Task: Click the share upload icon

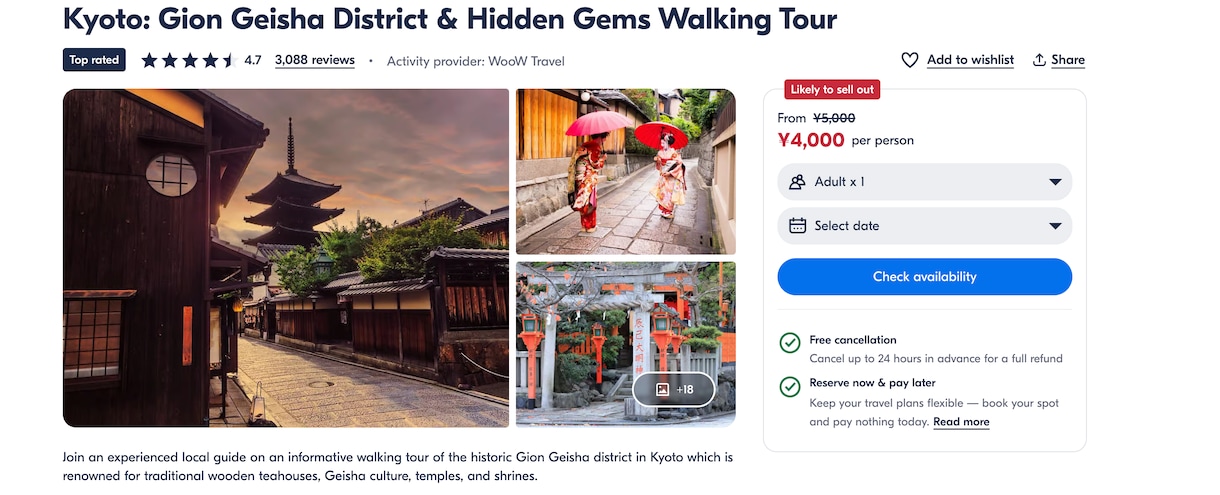Action: tap(1040, 60)
